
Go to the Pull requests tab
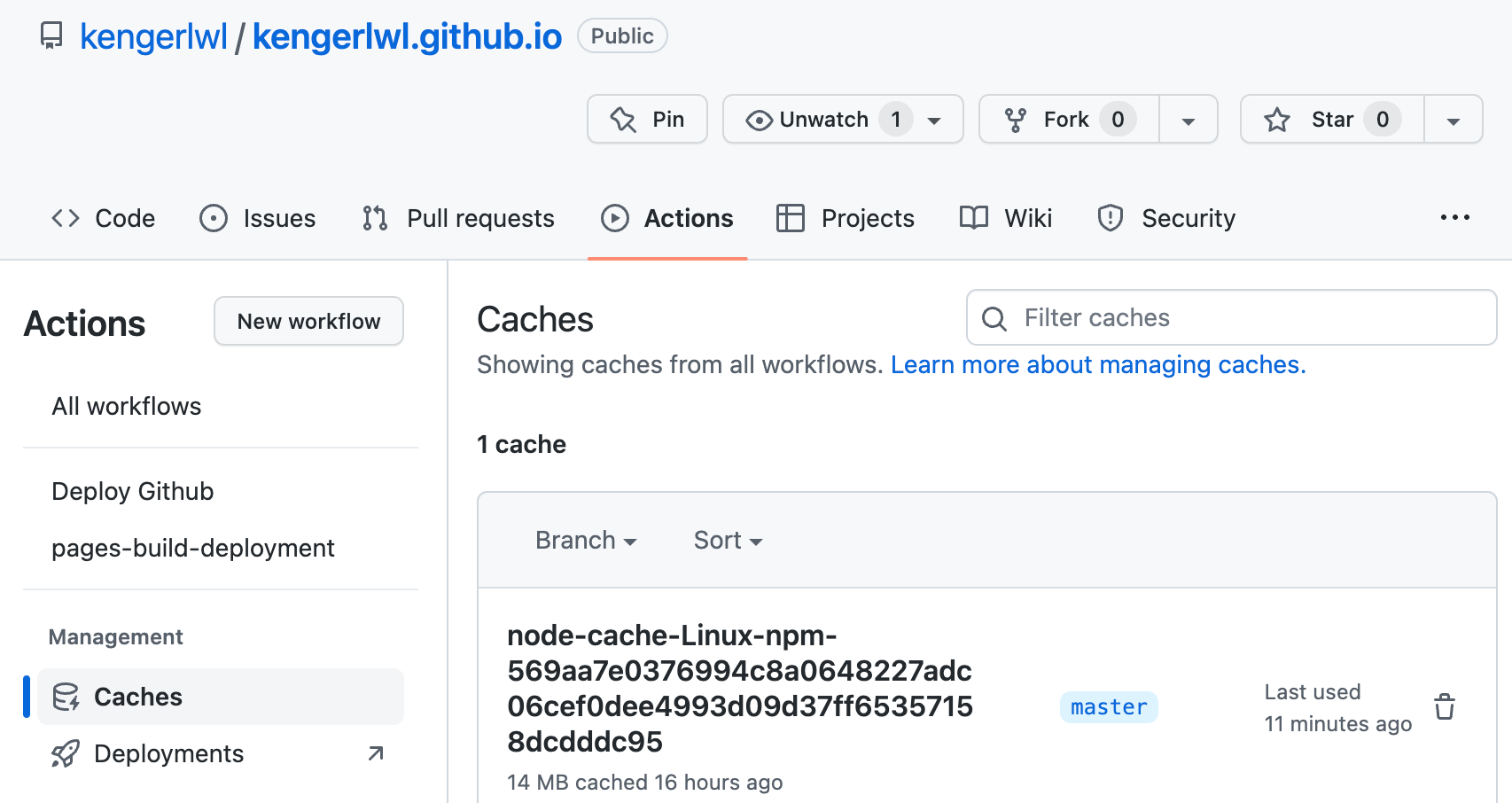tap(458, 218)
